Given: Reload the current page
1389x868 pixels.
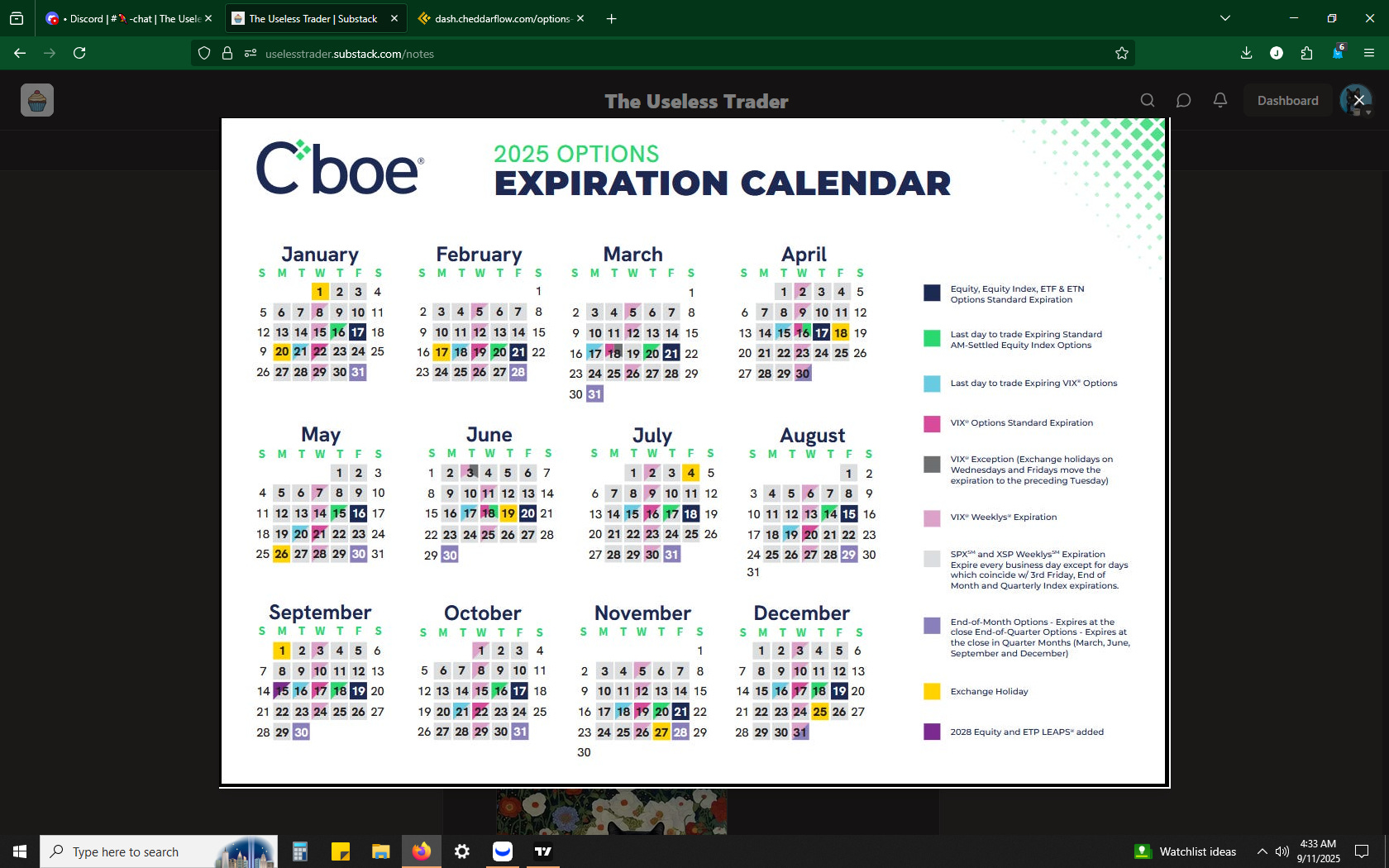Looking at the screenshot, I should 79,53.
